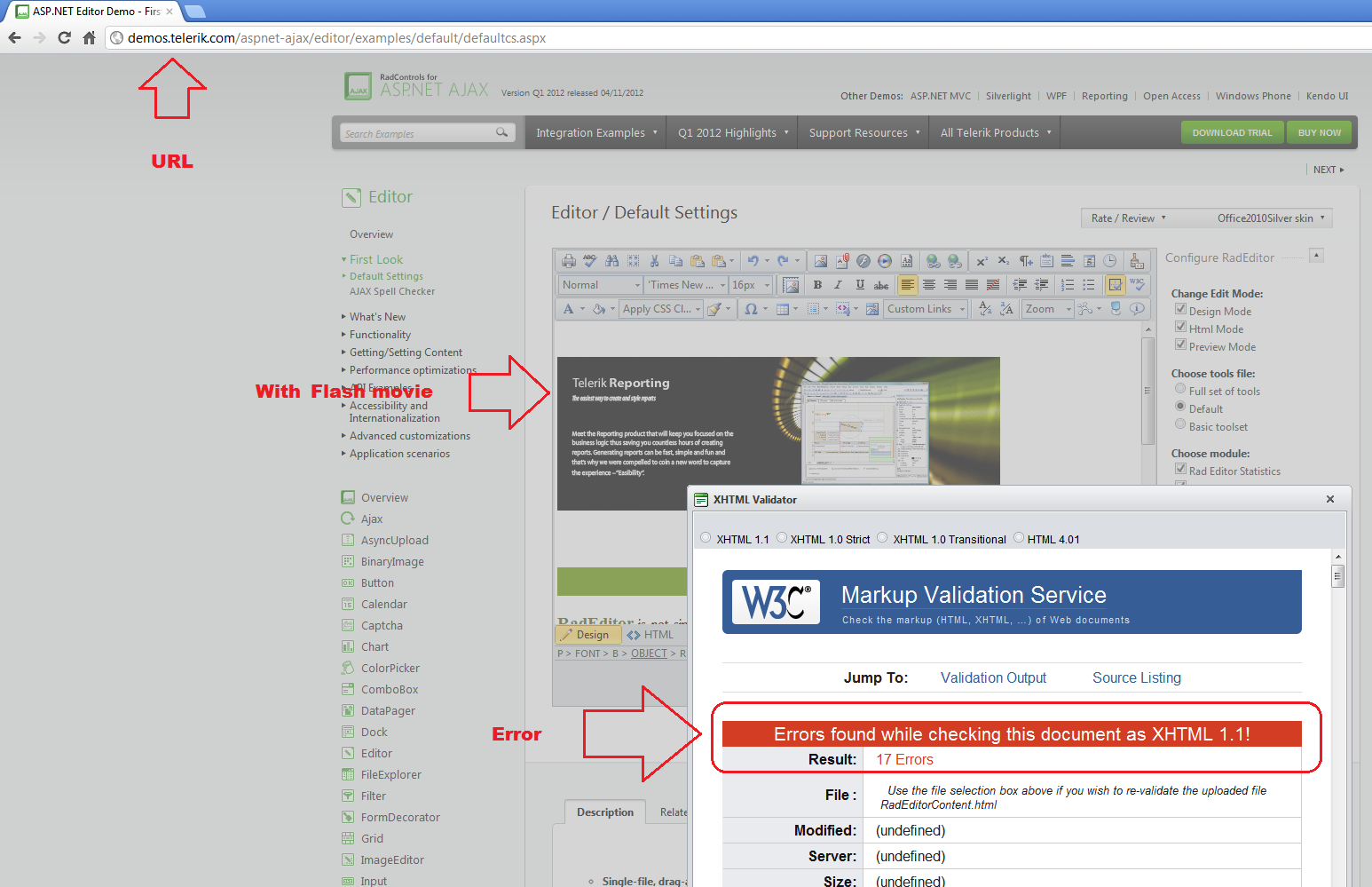1372x887 pixels.
Task: Click the Print icon in editor toolbar
Action: click(x=569, y=261)
